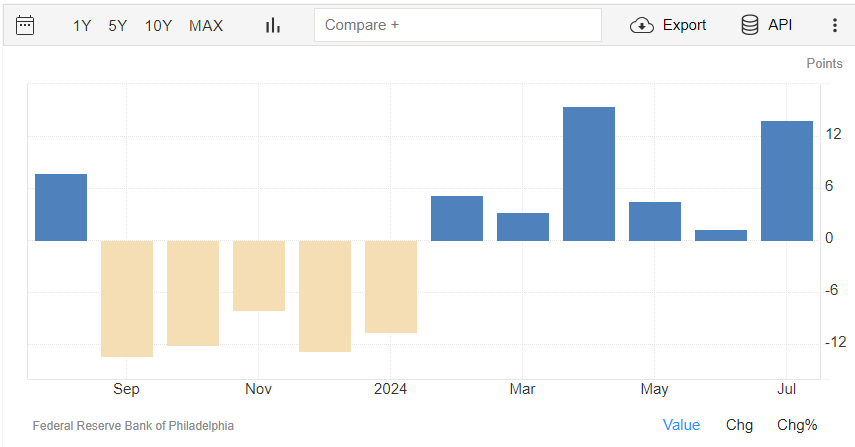Image resolution: width=855 pixels, height=447 pixels.
Task: Click the Mar axis label
Action: click(522, 389)
